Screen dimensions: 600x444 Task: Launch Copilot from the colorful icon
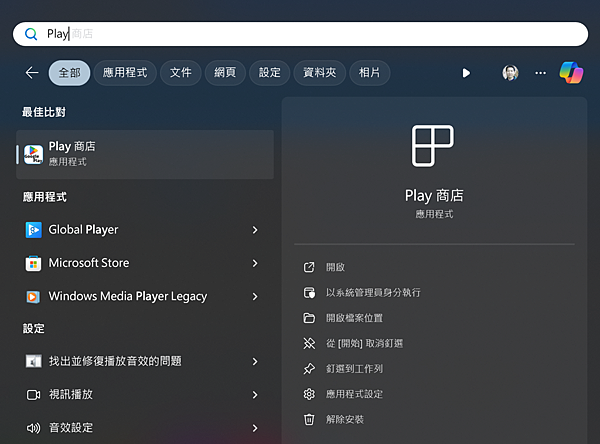tap(571, 73)
